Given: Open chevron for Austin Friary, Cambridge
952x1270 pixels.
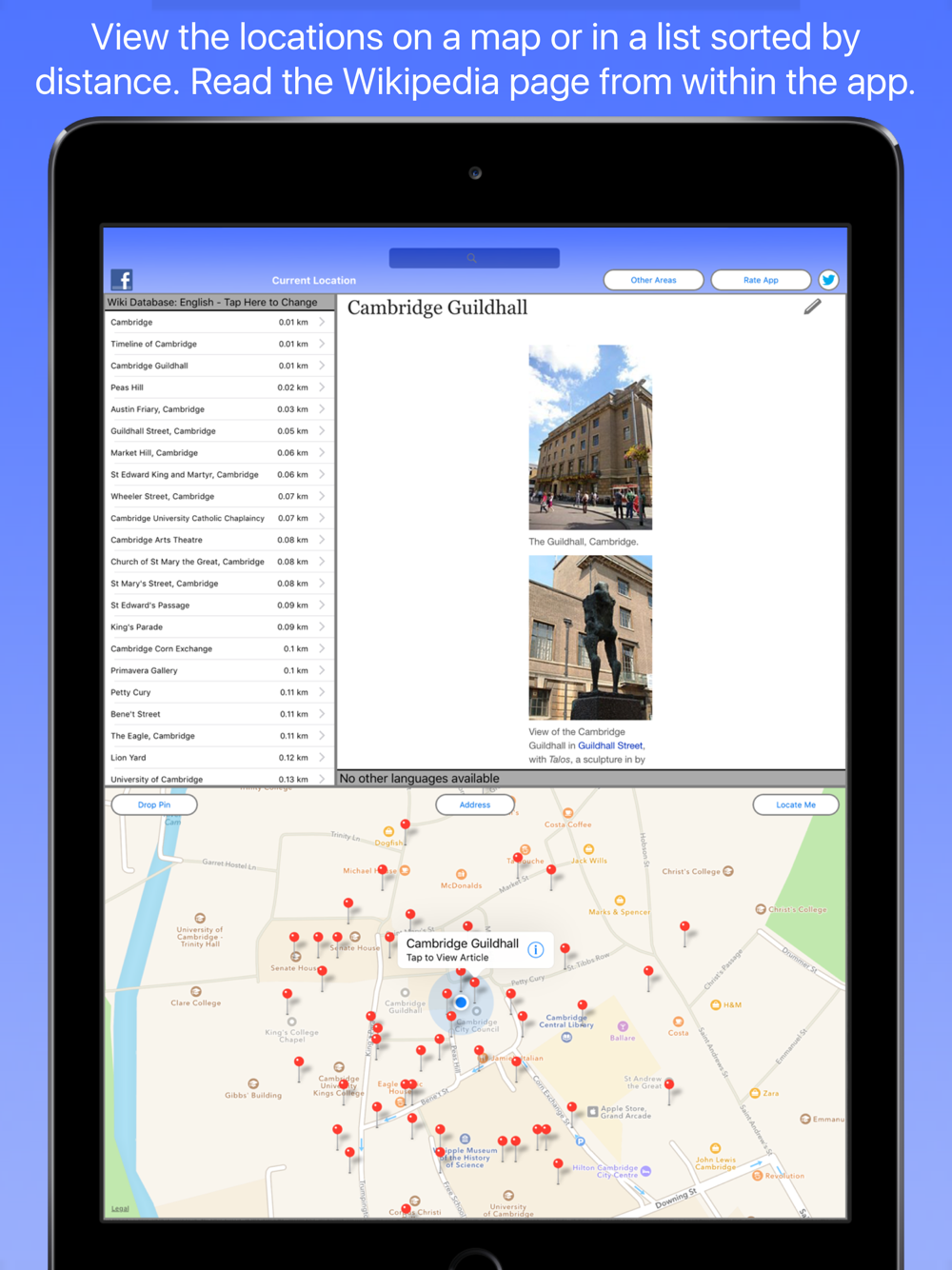Looking at the screenshot, I should click(x=322, y=409).
